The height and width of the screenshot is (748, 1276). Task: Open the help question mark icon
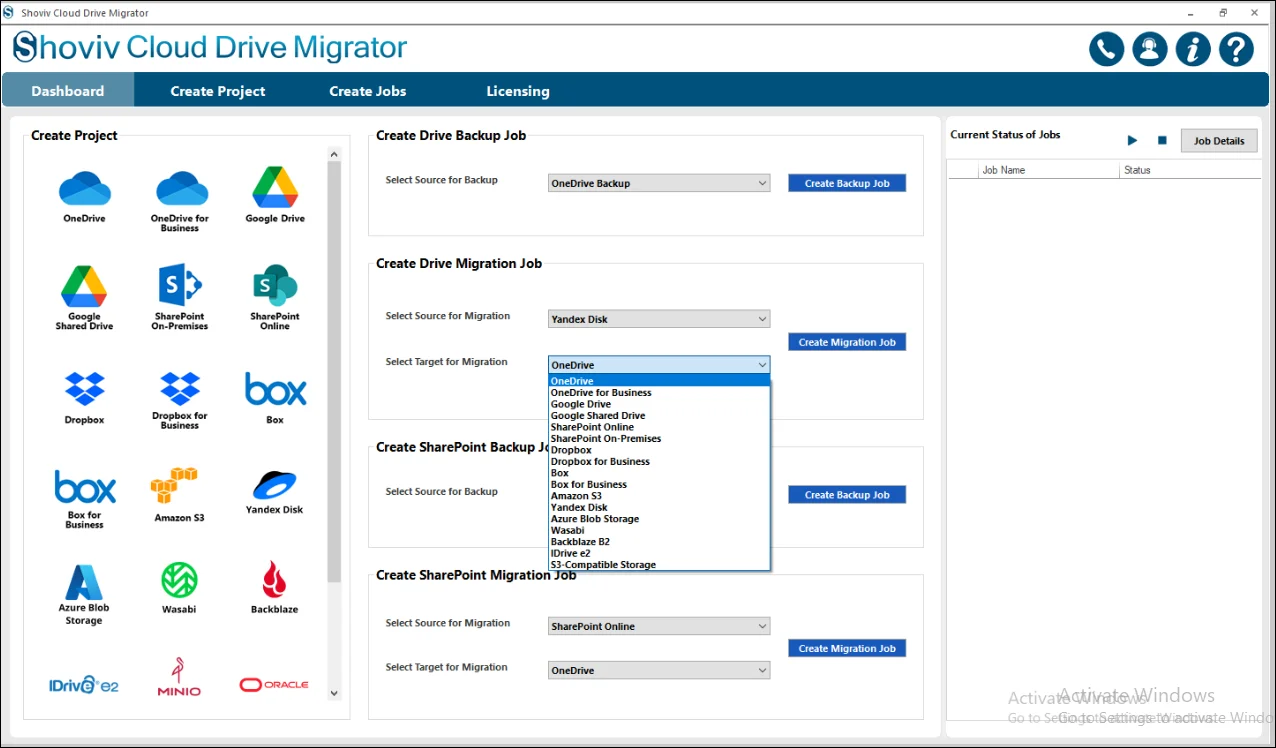[1237, 49]
